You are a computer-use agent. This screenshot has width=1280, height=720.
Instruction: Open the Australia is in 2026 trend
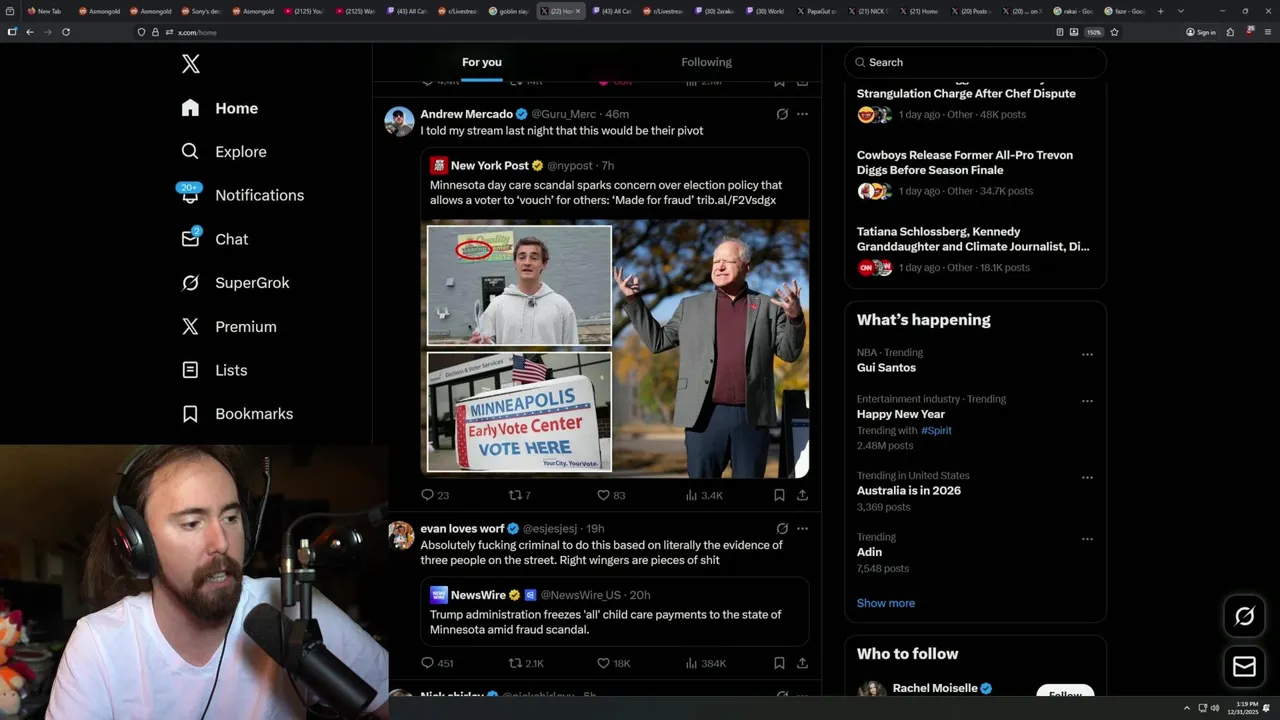tap(908, 491)
